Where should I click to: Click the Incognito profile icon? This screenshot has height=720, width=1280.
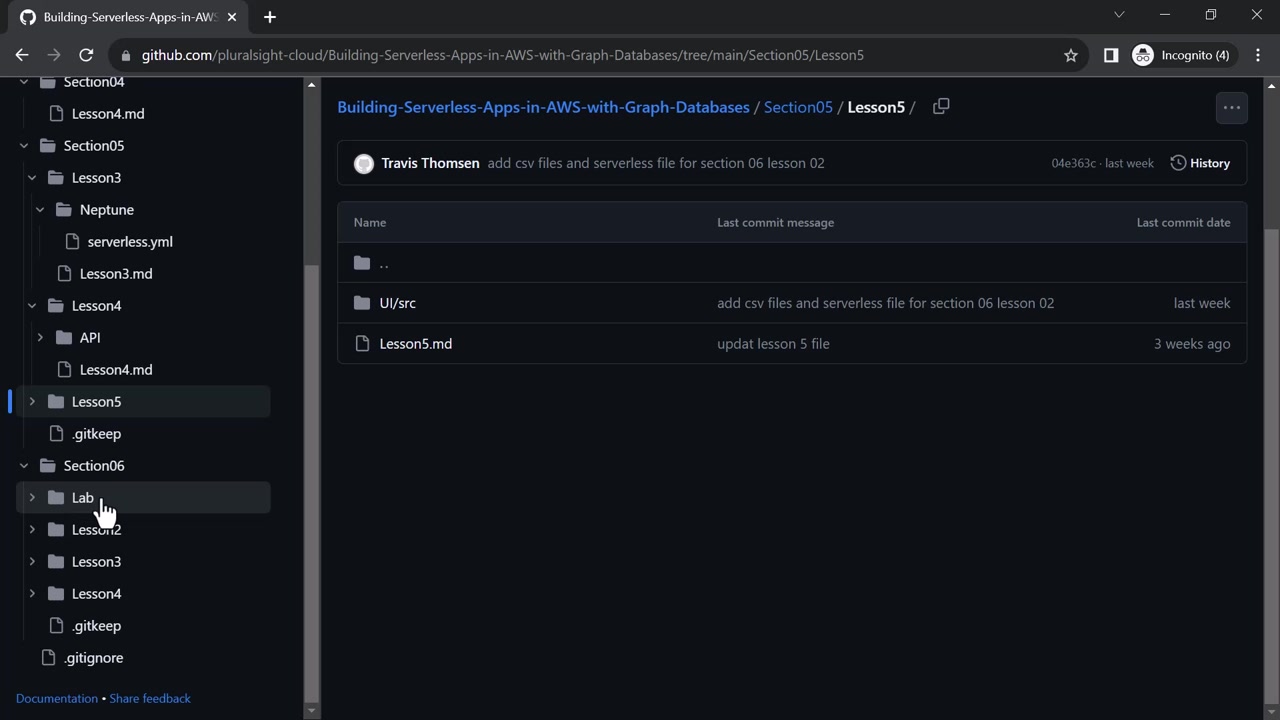coord(1143,55)
